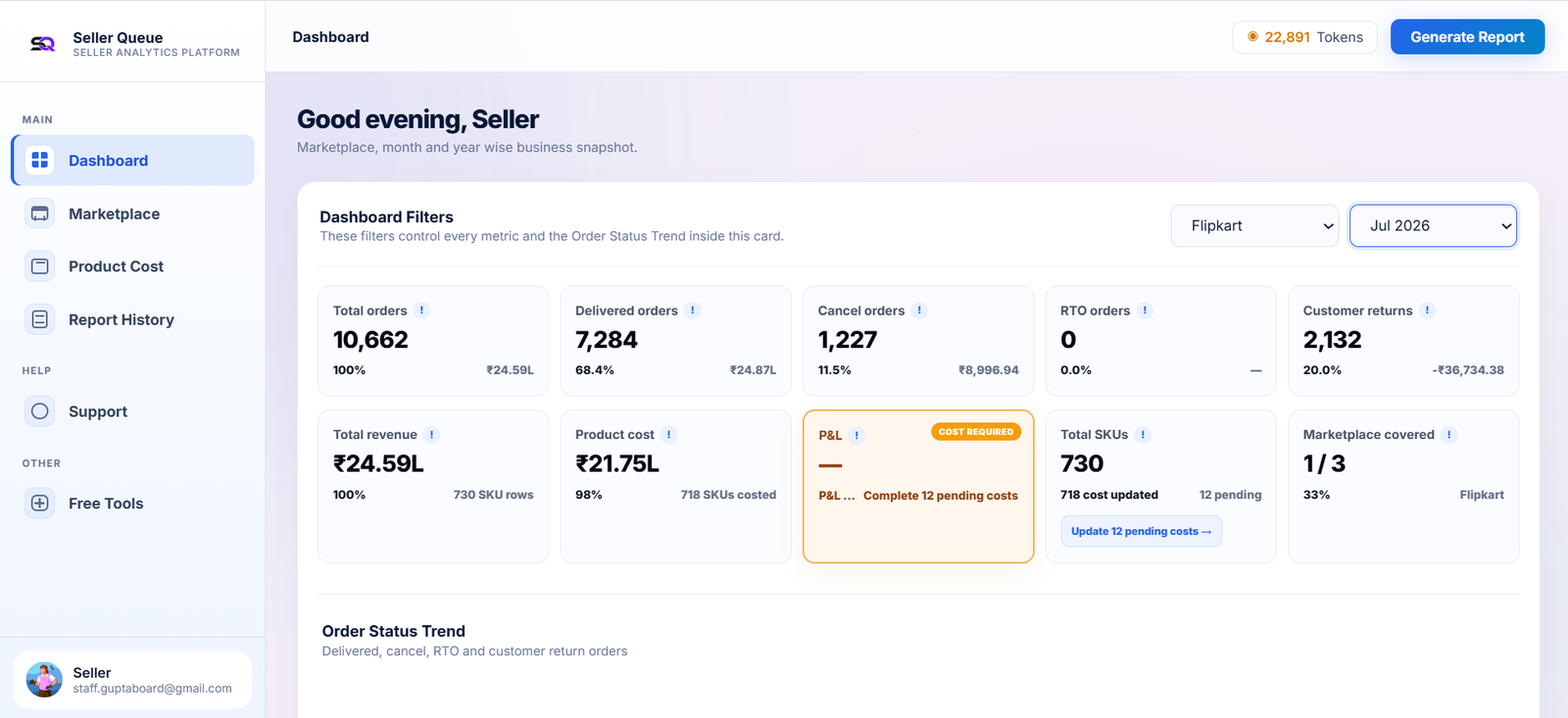The image size is (1568, 718).
Task: Click the Good evening, Seller heading
Action: click(418, 120)
